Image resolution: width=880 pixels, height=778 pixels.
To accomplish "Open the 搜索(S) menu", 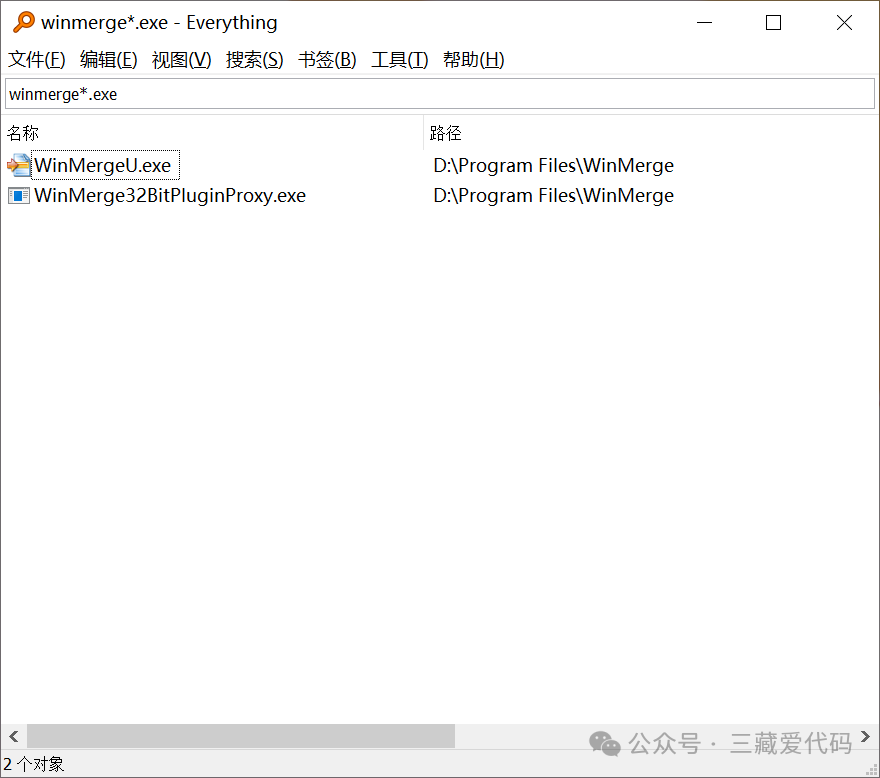I will point(255,60).
